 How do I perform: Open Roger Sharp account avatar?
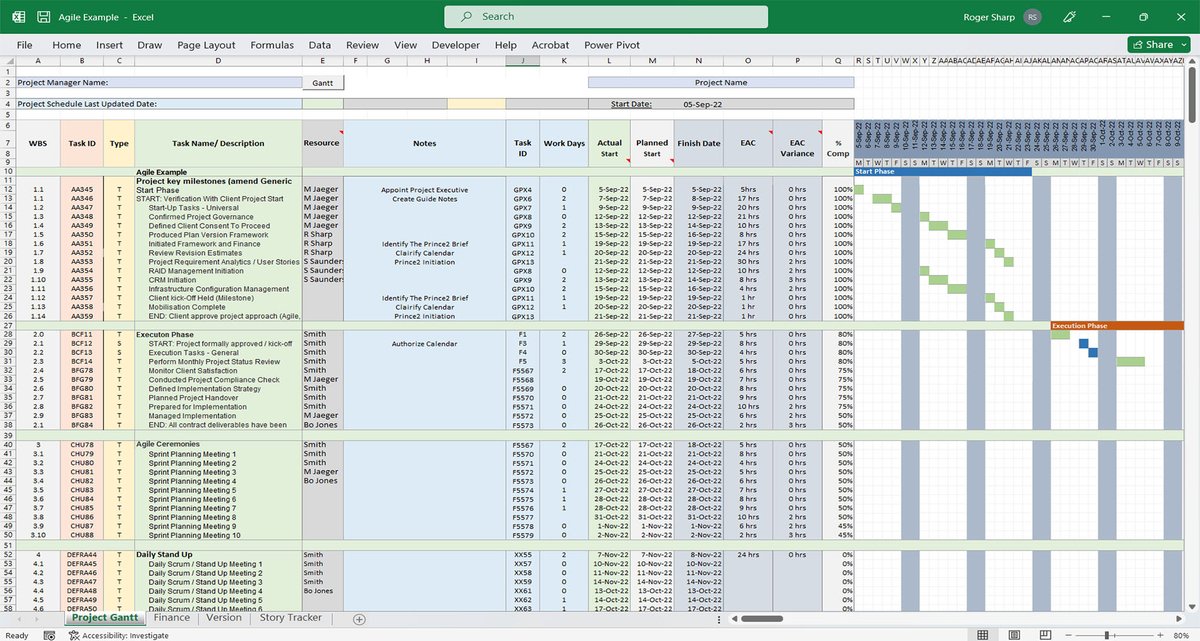(1033, 17)
